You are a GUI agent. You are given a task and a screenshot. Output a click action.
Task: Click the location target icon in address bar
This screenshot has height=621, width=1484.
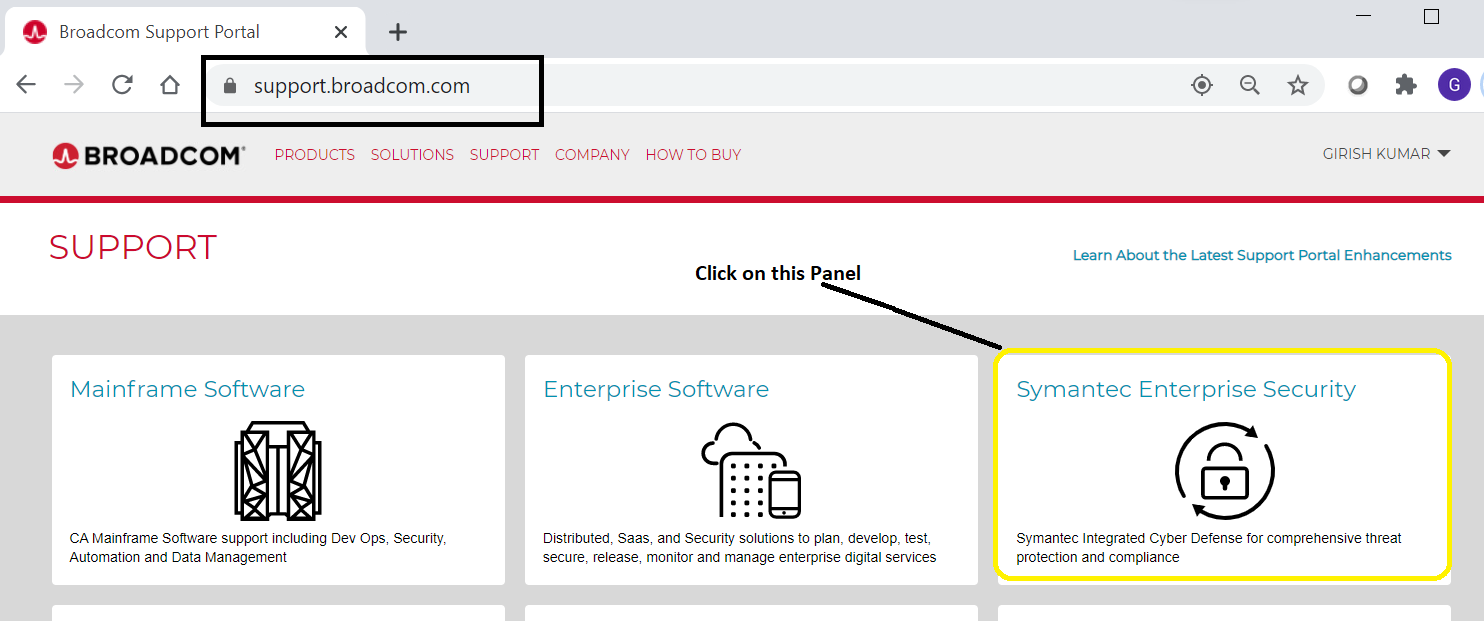pos(1202,86)
